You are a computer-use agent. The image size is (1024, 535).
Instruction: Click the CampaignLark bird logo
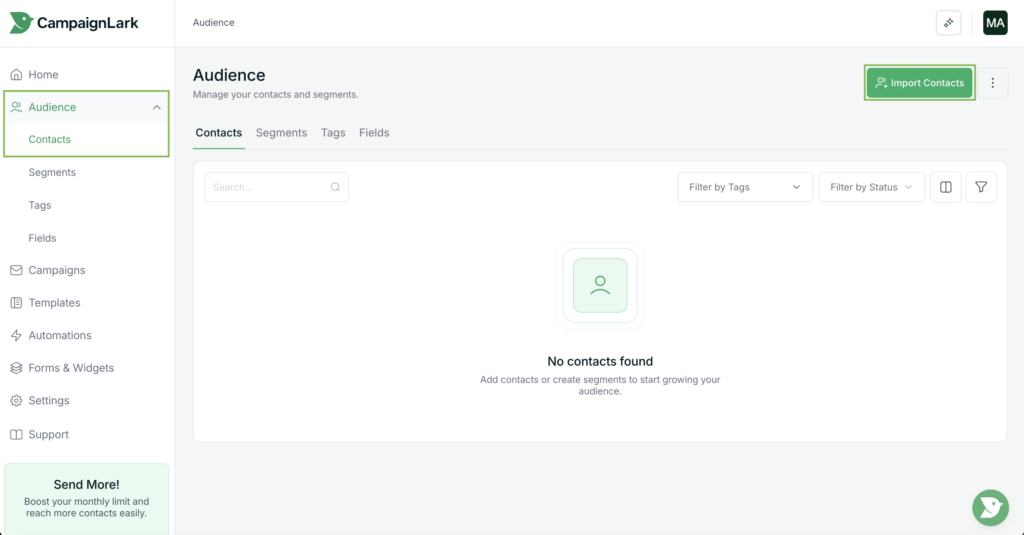tap(22, 22)
